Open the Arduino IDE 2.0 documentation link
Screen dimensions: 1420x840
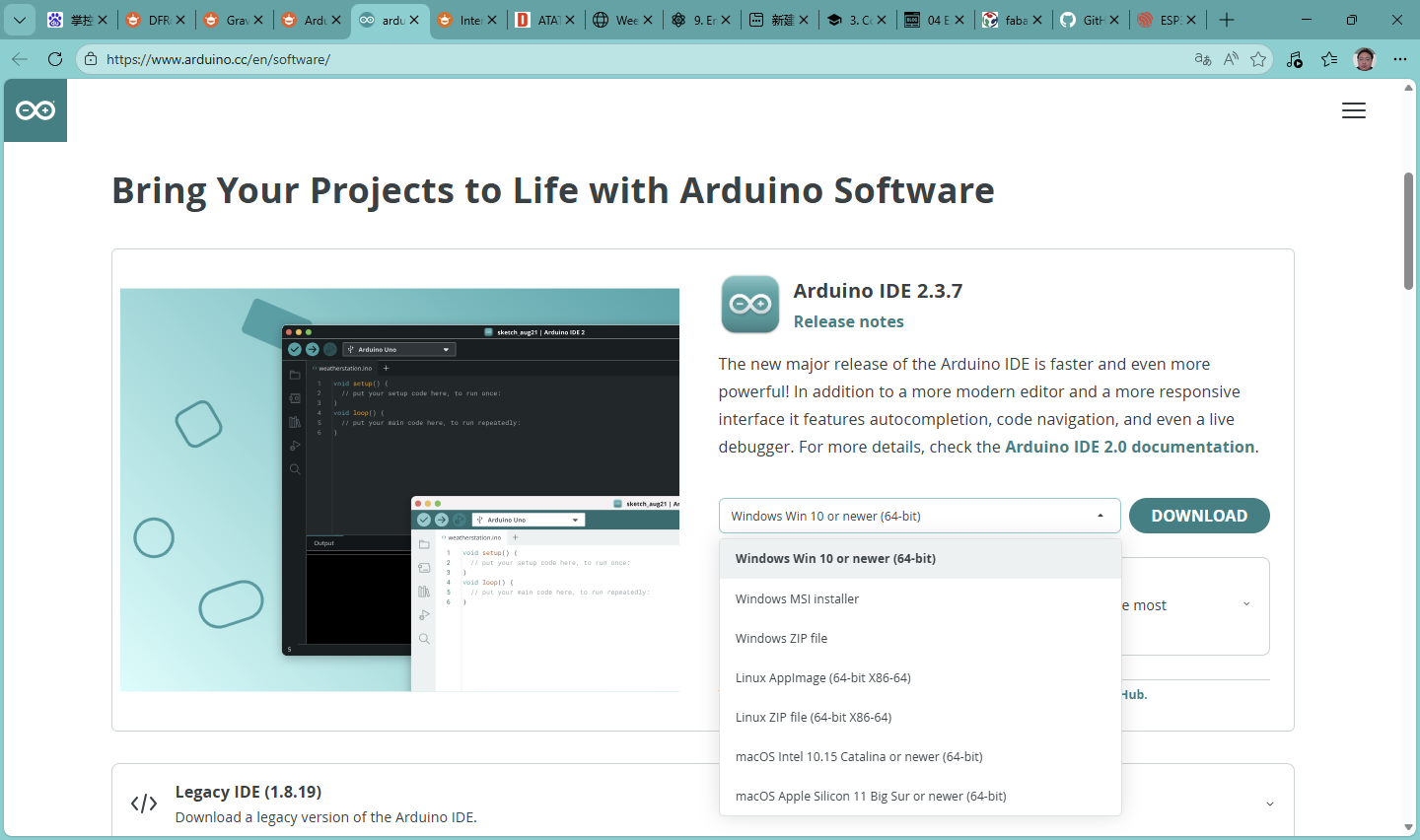pyautogui.click(x=1129, y=447)
